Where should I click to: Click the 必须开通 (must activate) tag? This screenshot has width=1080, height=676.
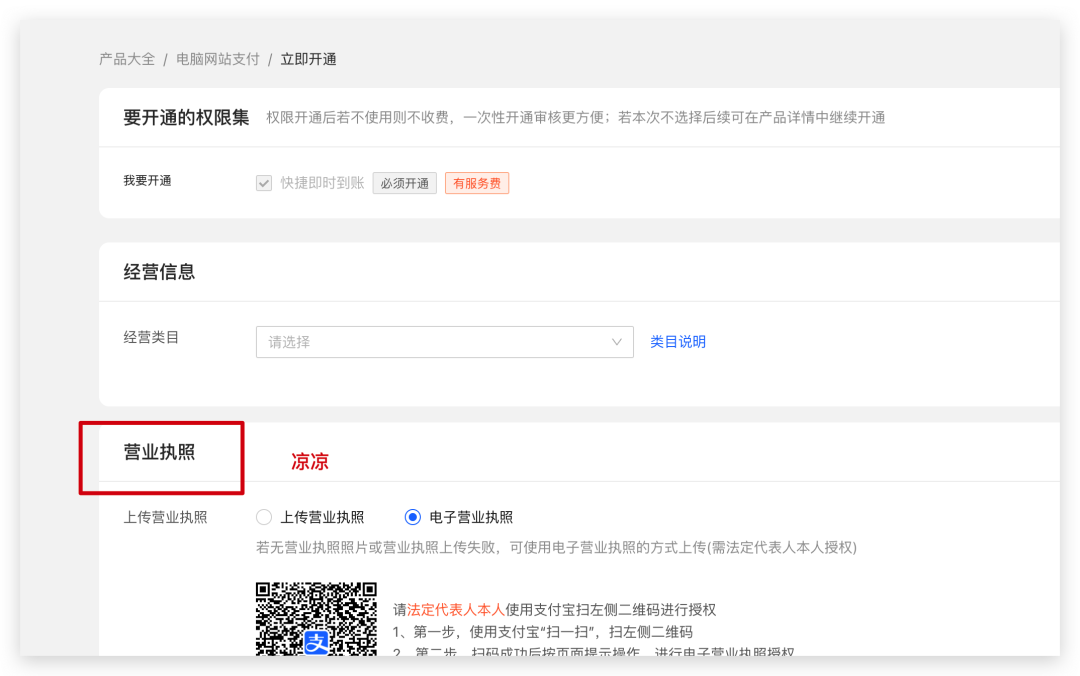pos(404,183)
